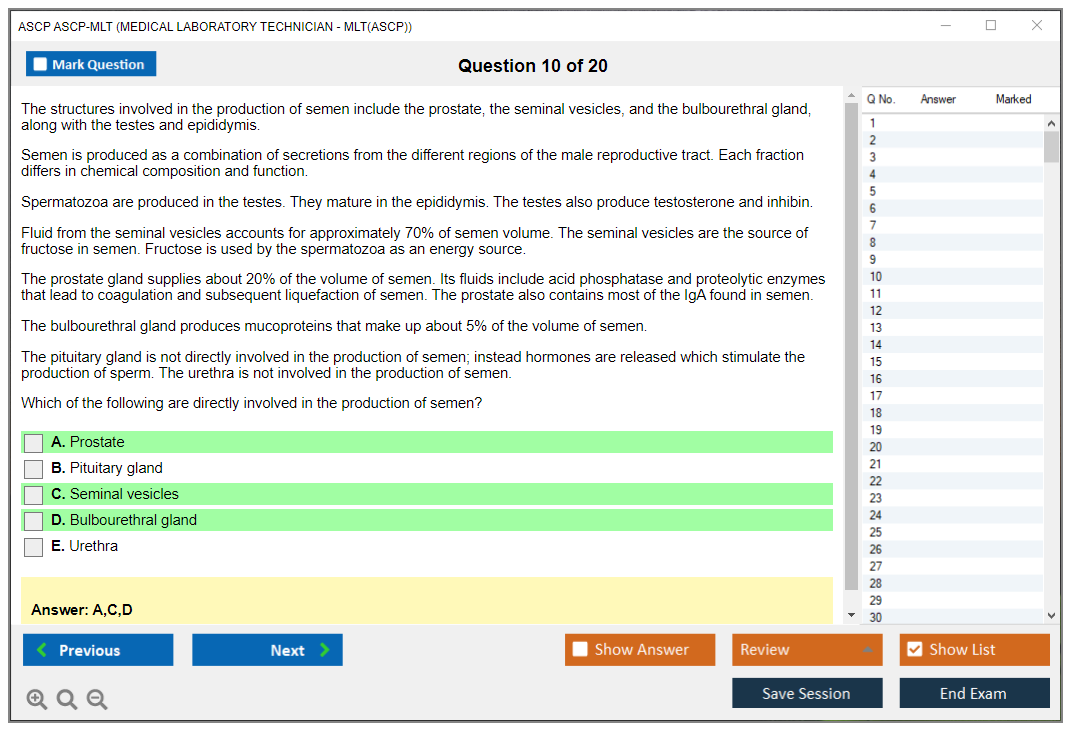This screenshot has height=735, width=1075.
Task: Click the zoom out magnifier icon
Action: point(97,700)
